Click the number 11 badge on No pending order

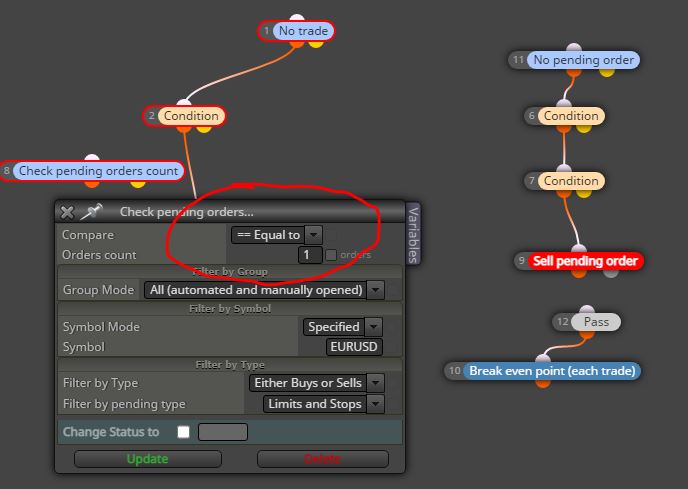(518, 60)
